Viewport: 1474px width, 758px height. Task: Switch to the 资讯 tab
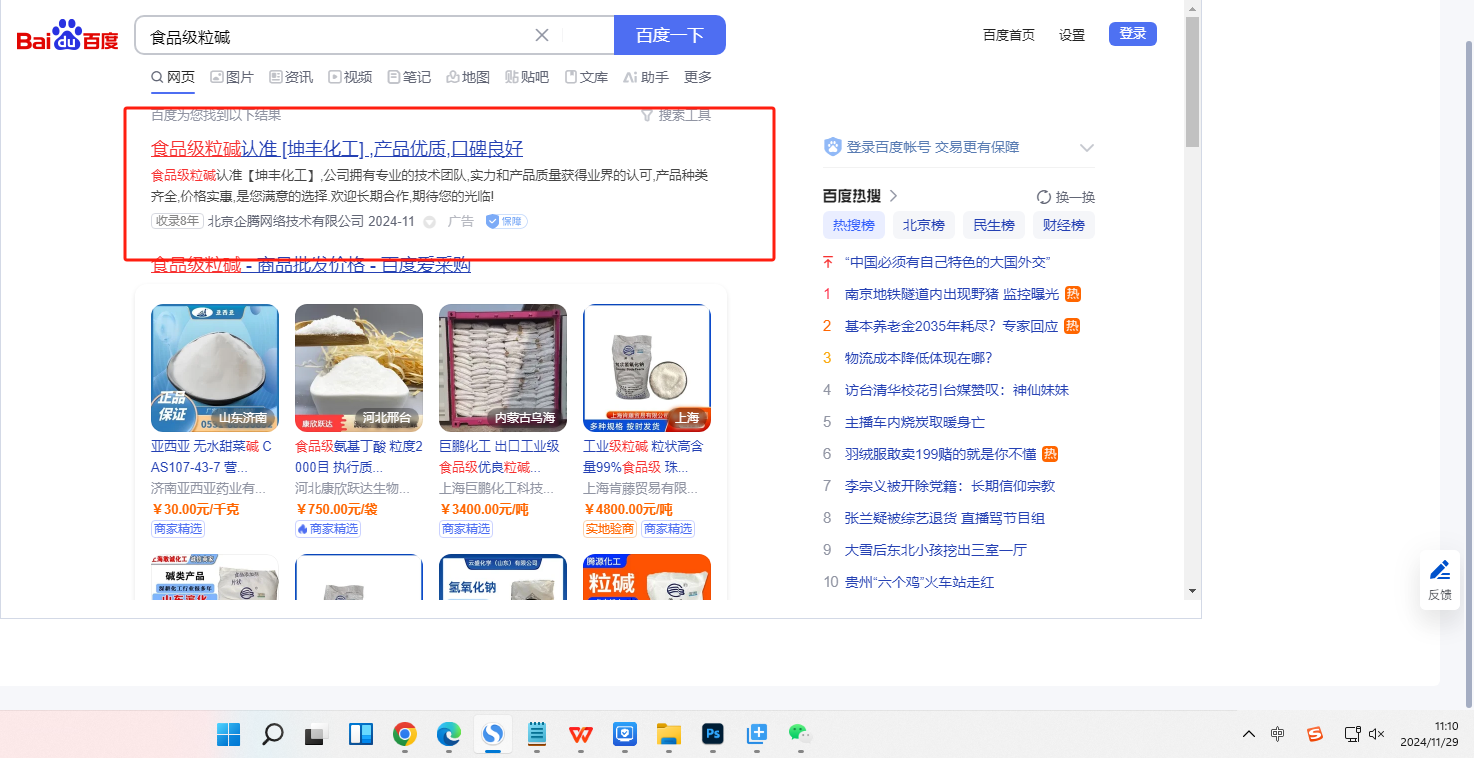pos(291,77)
